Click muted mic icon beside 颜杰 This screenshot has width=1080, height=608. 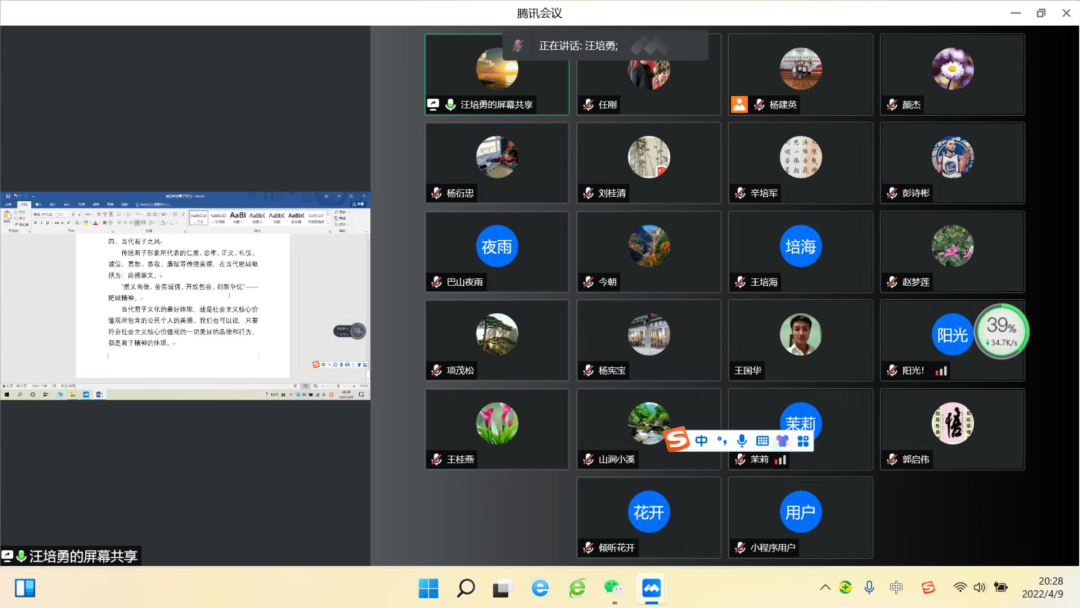tap(892, 105)
